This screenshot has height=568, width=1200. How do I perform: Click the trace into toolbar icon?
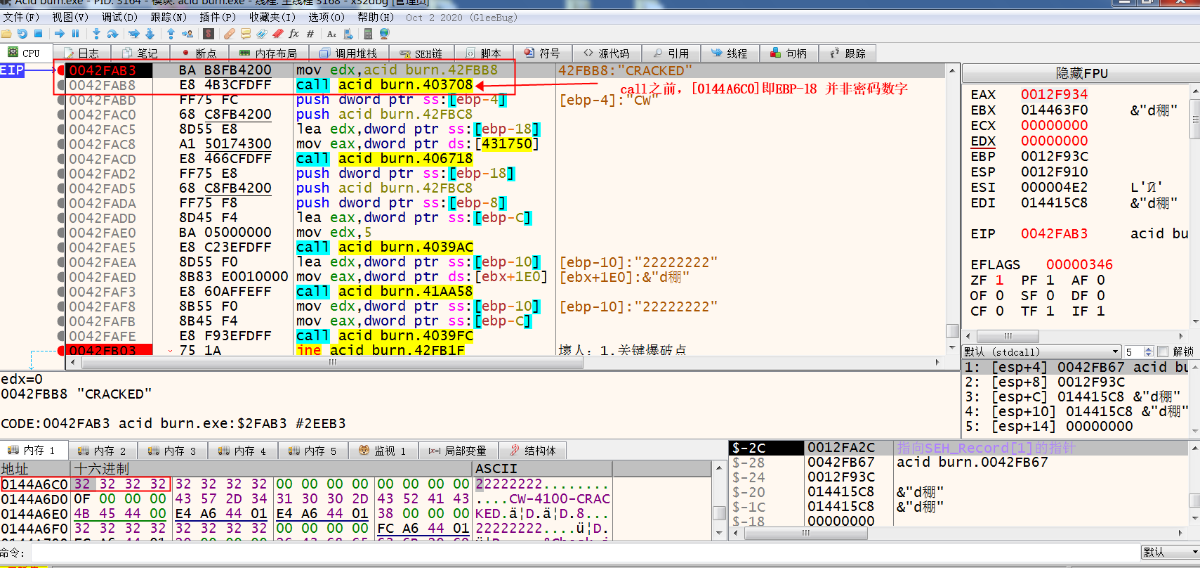pos(134,34)
